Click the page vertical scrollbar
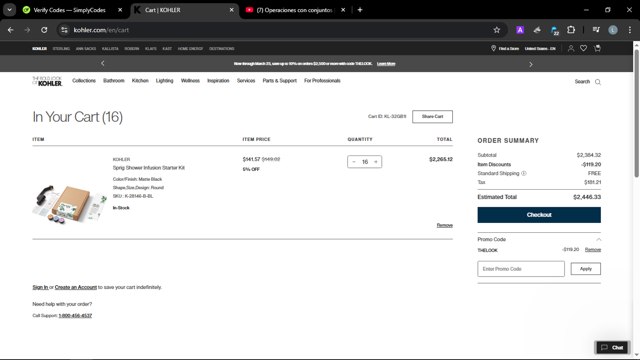Screen dimensions: 640x360 (636, 113)
